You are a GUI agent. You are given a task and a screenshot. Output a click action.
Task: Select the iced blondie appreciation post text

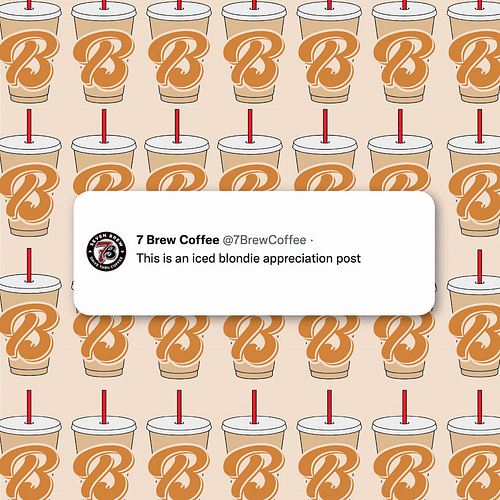click(x=249, y=258)
